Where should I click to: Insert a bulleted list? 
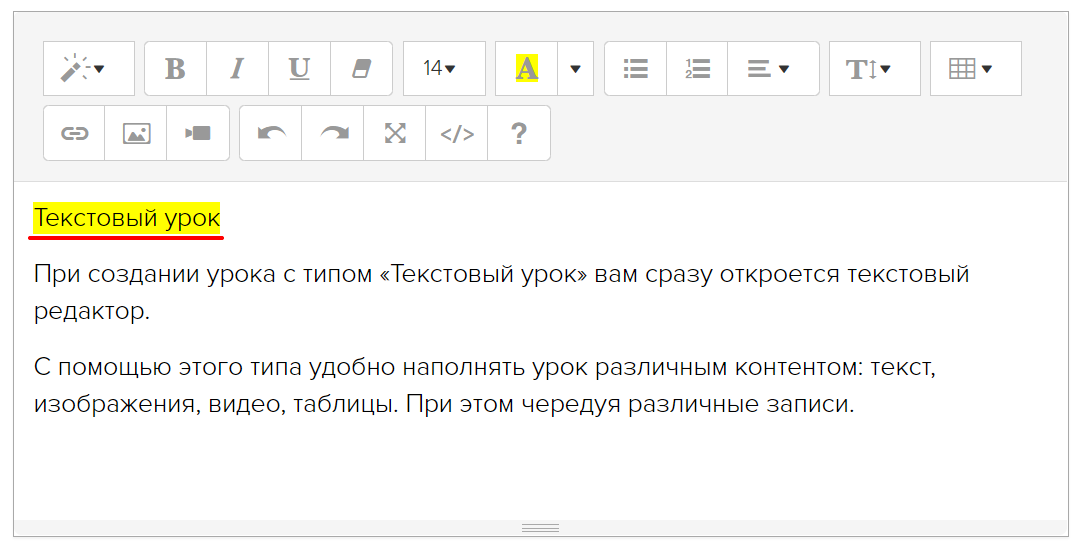pos(635,69)
